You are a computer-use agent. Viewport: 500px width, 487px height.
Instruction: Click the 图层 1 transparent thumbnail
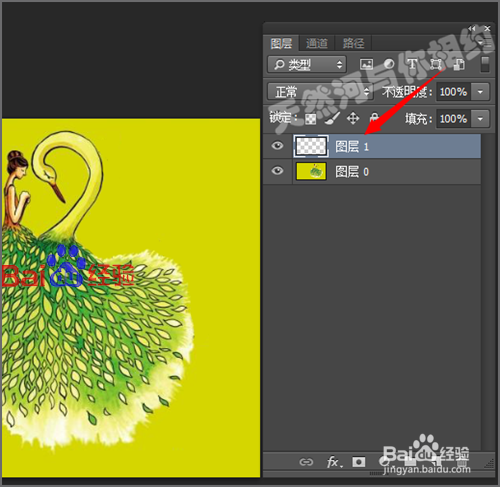311,146
